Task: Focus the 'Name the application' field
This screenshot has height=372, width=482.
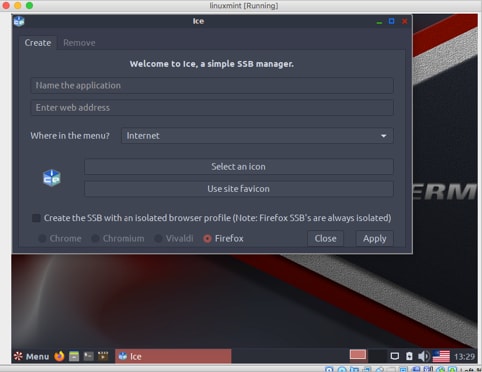Action: coord(212,85)
